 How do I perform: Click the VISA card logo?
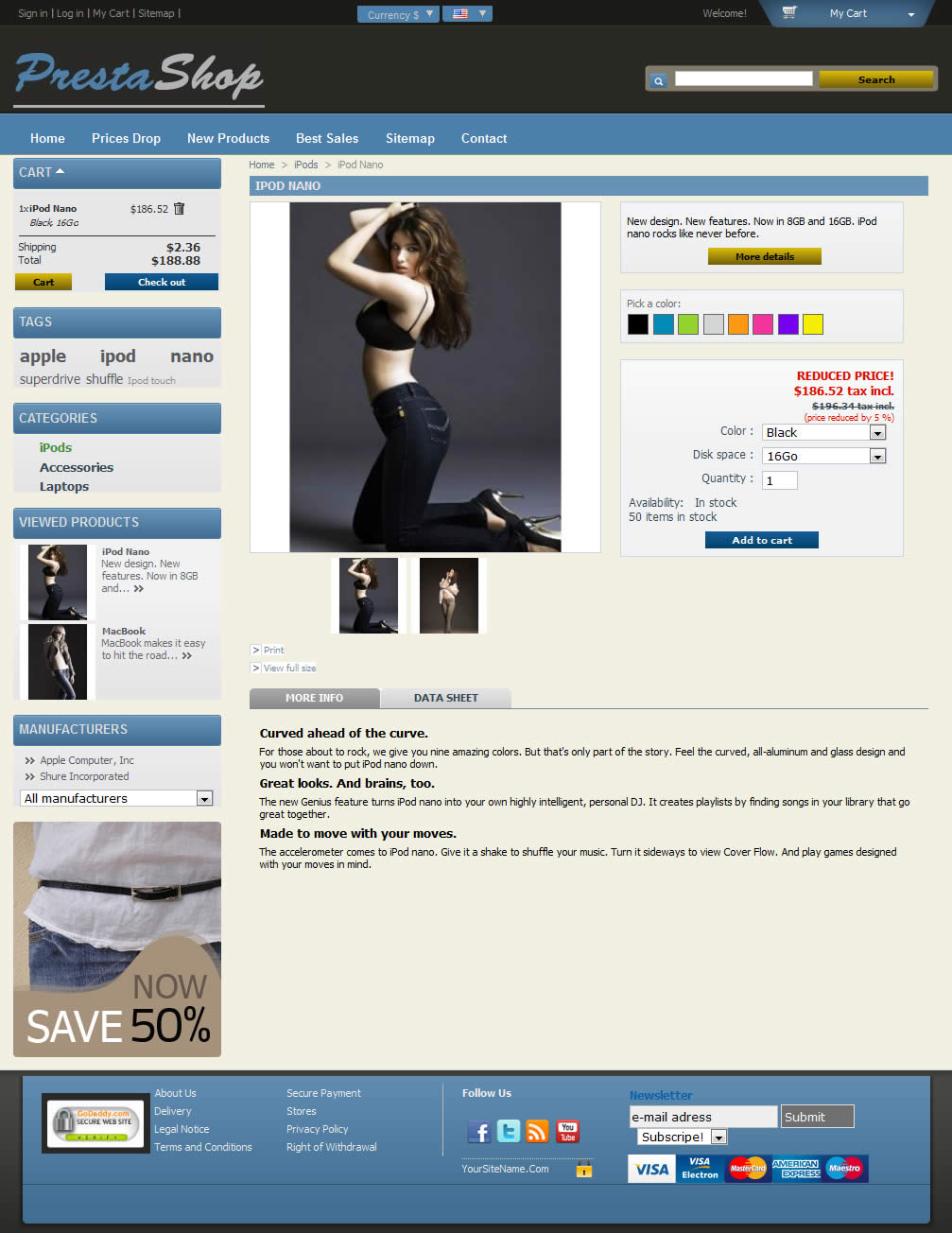point(651,1169)
